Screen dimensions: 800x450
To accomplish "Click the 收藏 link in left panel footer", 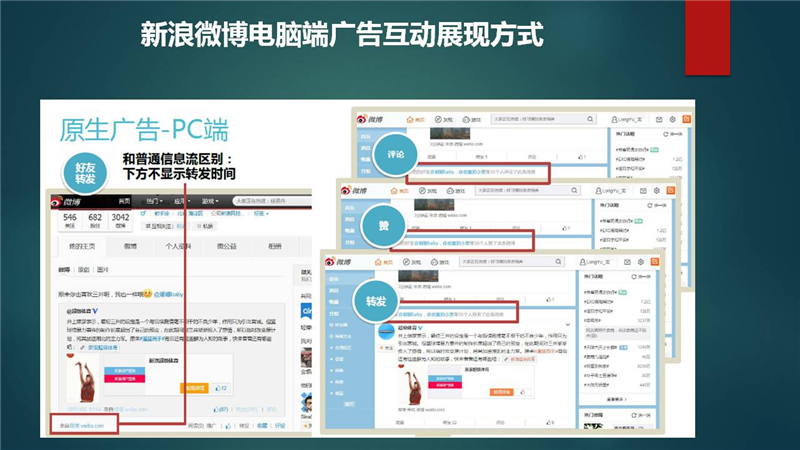I will click(x=262, y=426).
